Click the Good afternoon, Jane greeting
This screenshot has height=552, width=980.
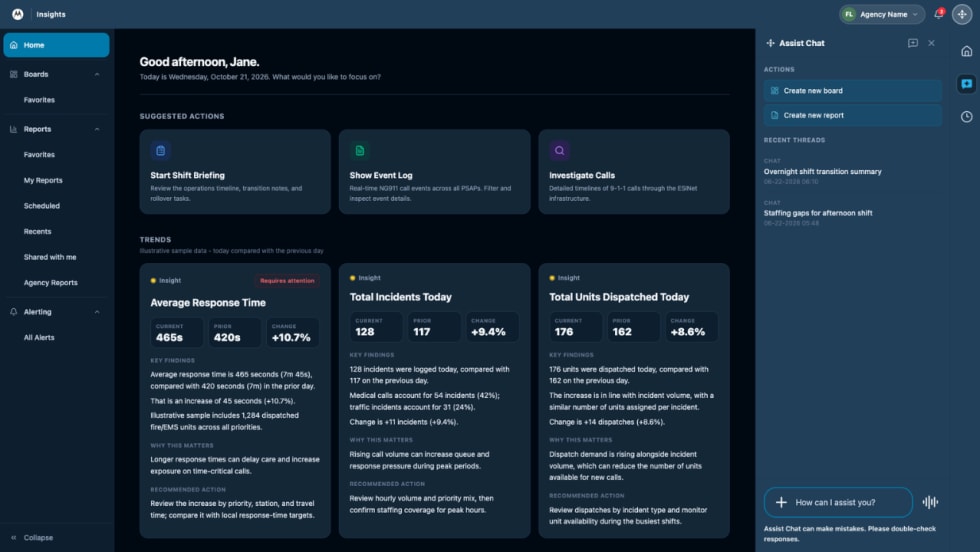tap(199, 62)
